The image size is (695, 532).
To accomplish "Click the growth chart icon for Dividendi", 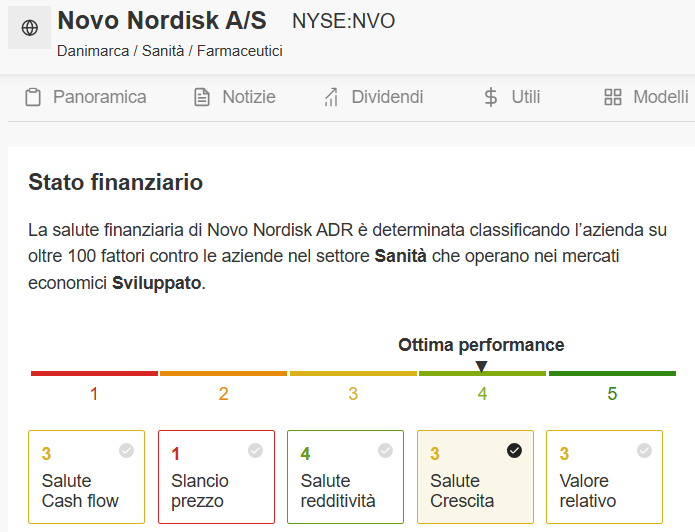I will click(x=331, y=97).
